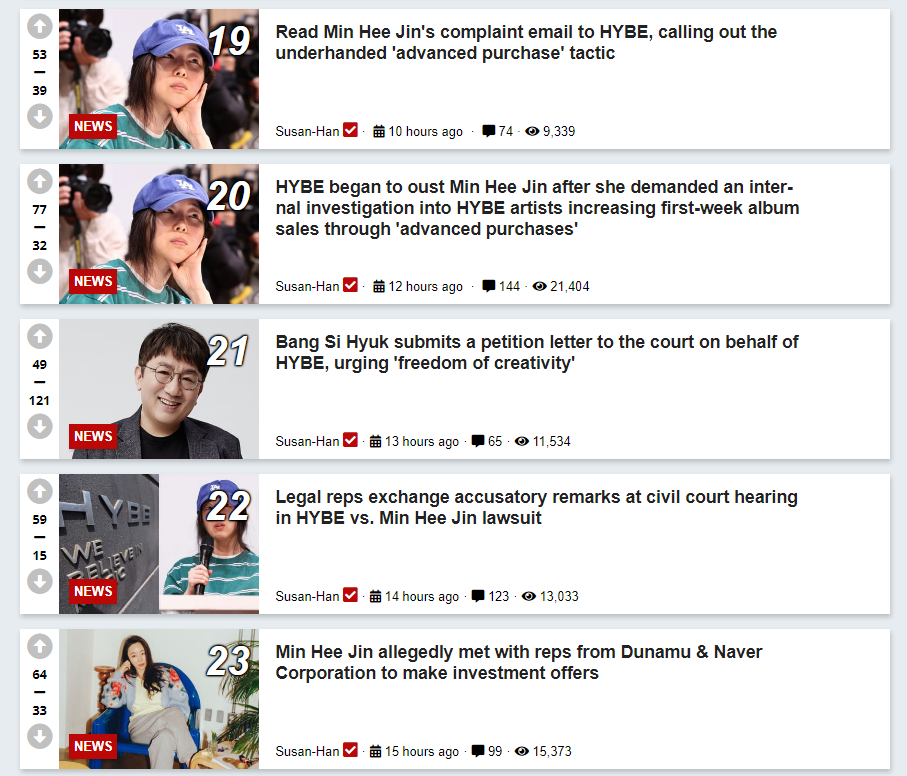Viewport: 907px width, 776px height.
Task: Upvote the Legal reps civil court article
Action: (x=39, y=491)
